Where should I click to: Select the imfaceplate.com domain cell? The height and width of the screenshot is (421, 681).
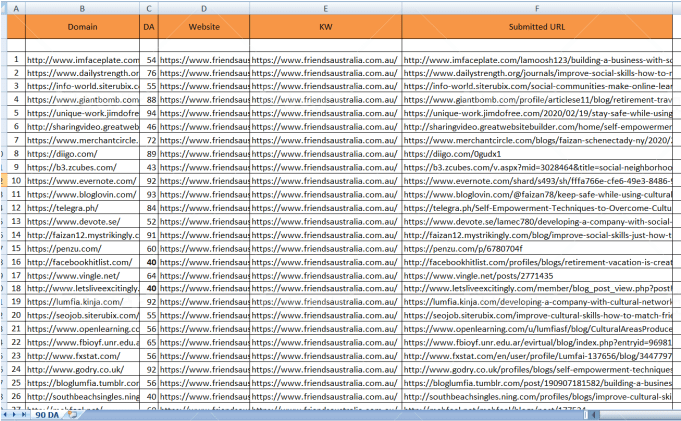coord(83,60)
